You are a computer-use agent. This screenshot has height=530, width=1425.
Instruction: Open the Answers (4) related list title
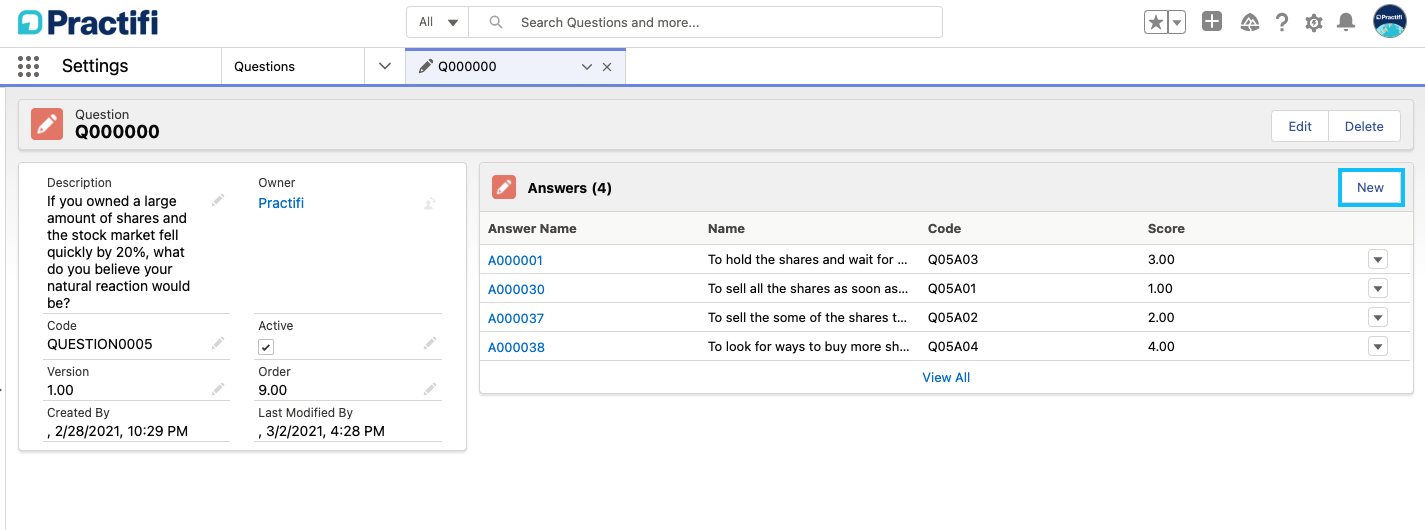click(570, 188)
